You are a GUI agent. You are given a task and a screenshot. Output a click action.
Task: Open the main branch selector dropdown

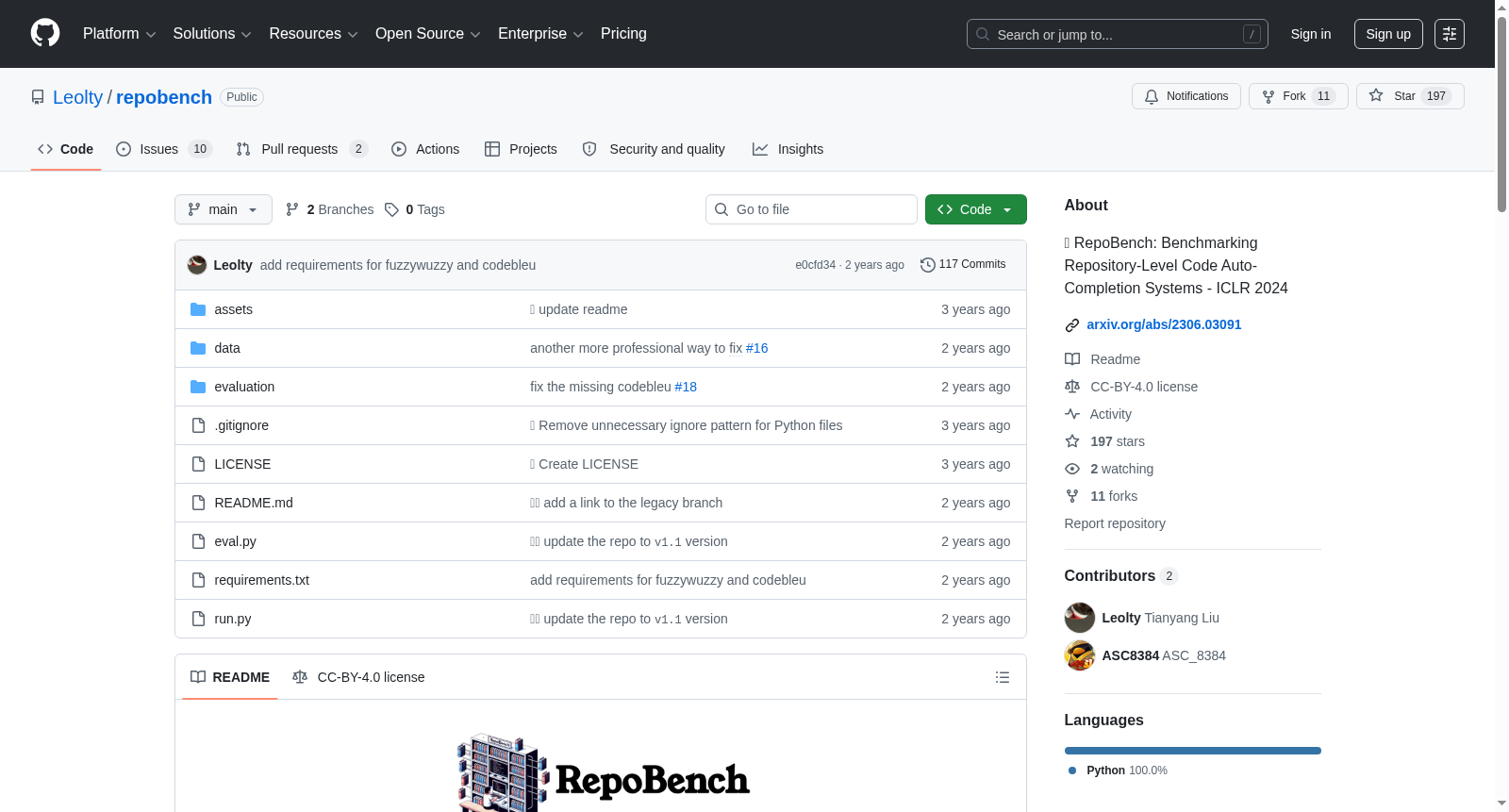pos(224,209)
